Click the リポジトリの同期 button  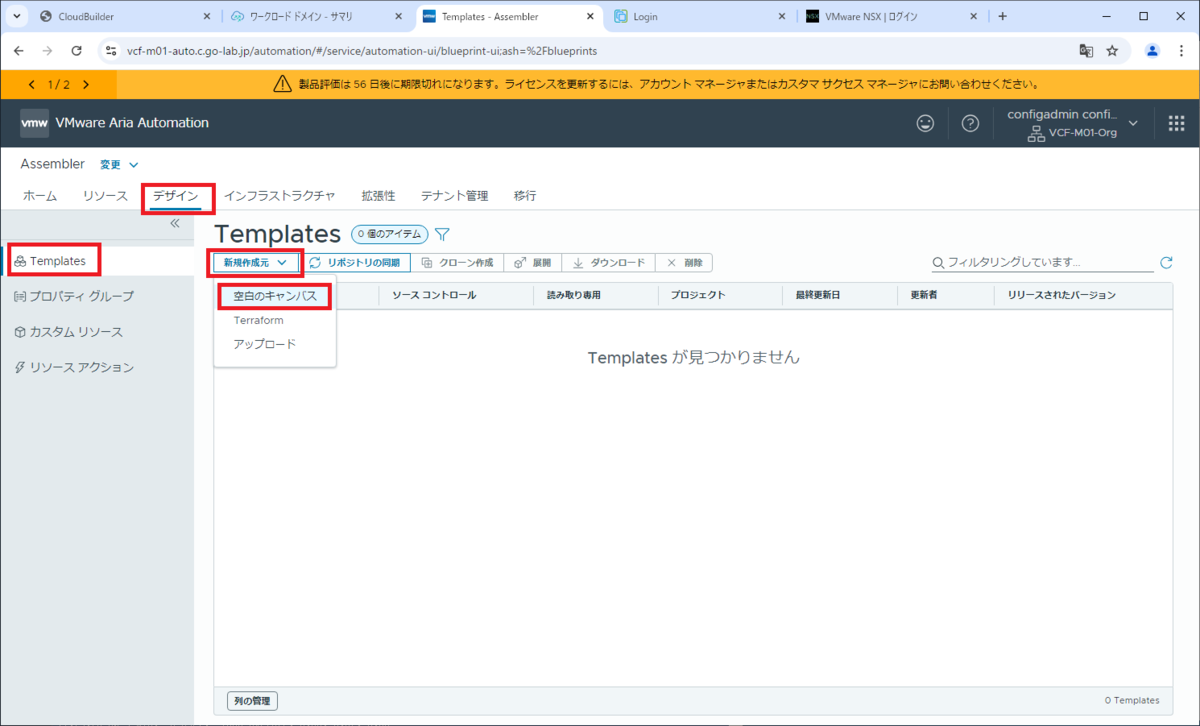click(x=356, y=263)
